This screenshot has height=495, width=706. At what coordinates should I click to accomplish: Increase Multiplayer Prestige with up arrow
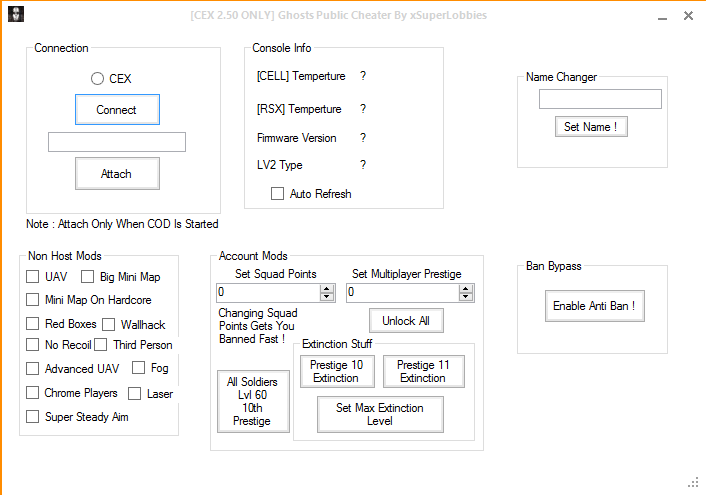466,288
